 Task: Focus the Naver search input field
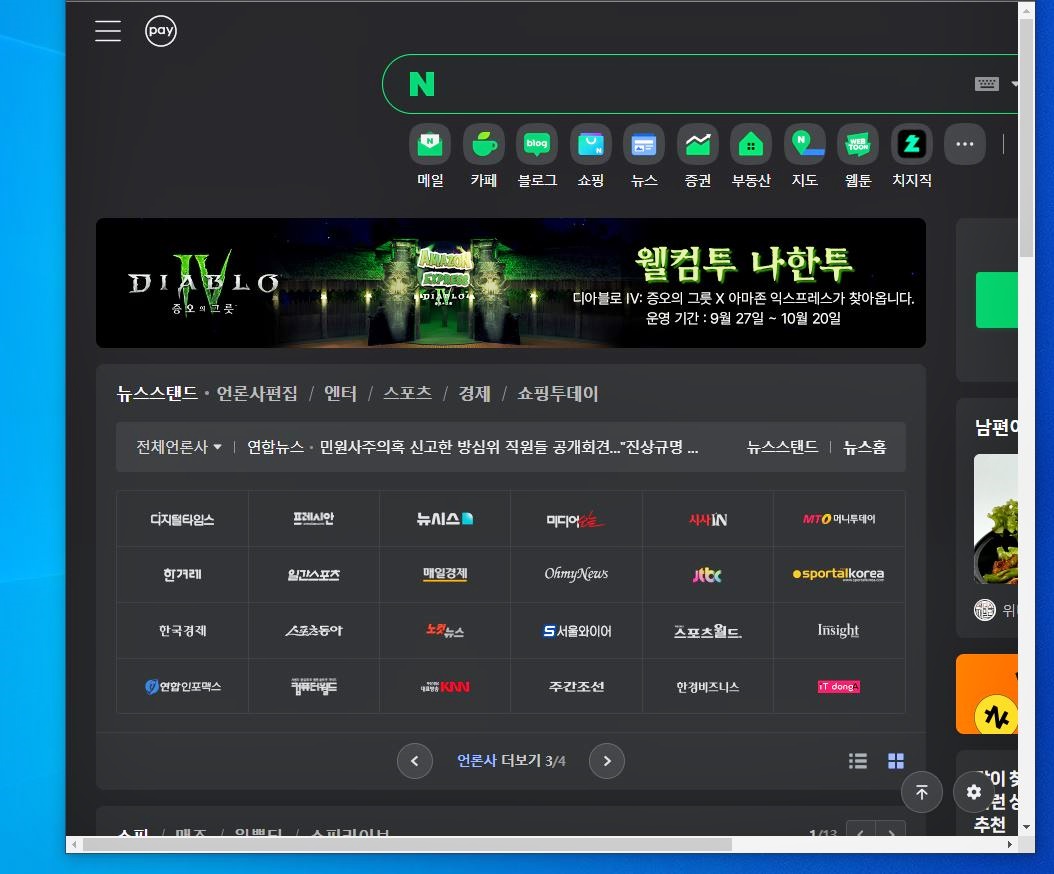point(699,84)
